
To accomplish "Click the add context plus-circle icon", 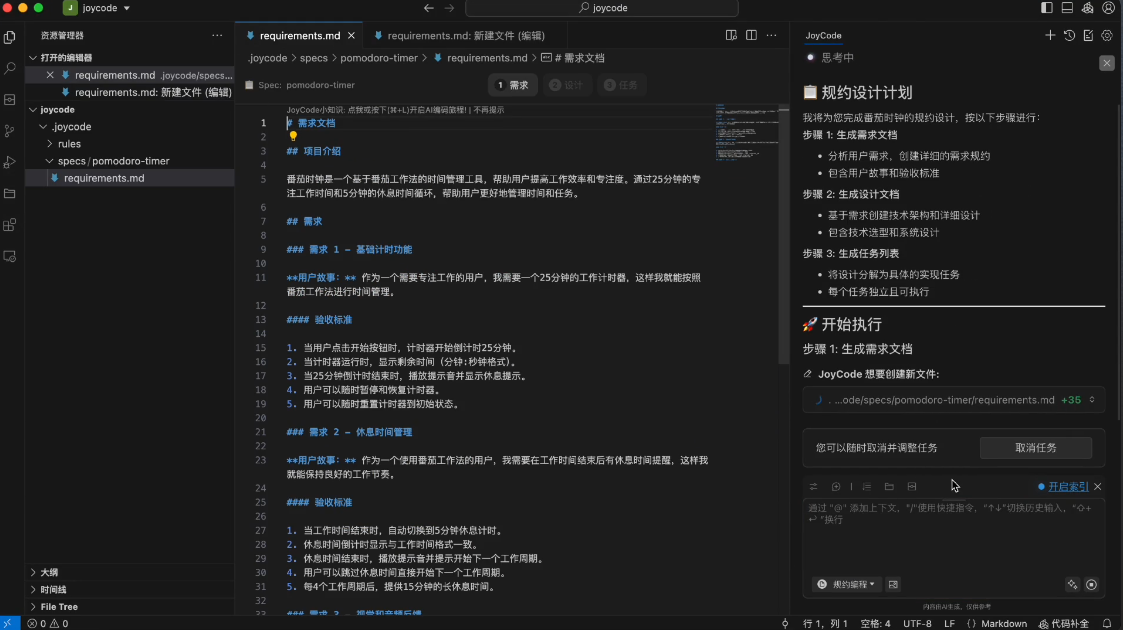I will [x=836, y=487].
